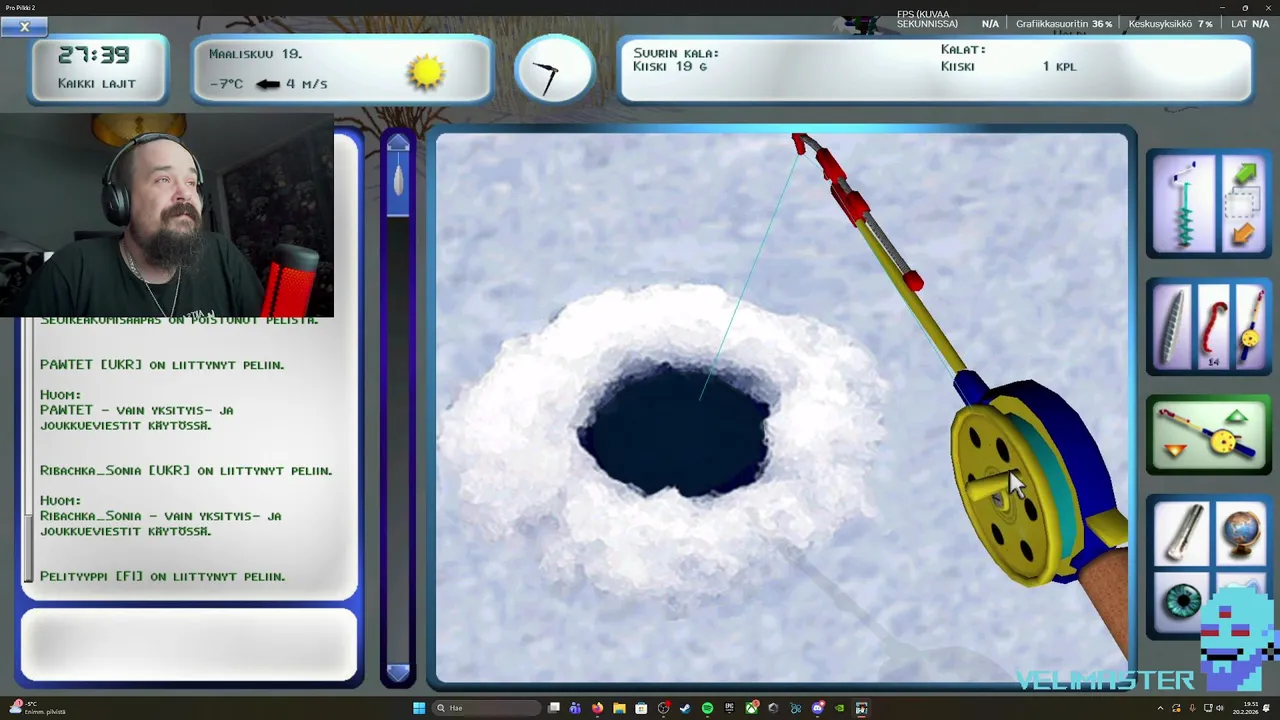Open File Explorer from the taskbar
1280x720 pixels.
(619, 708)
